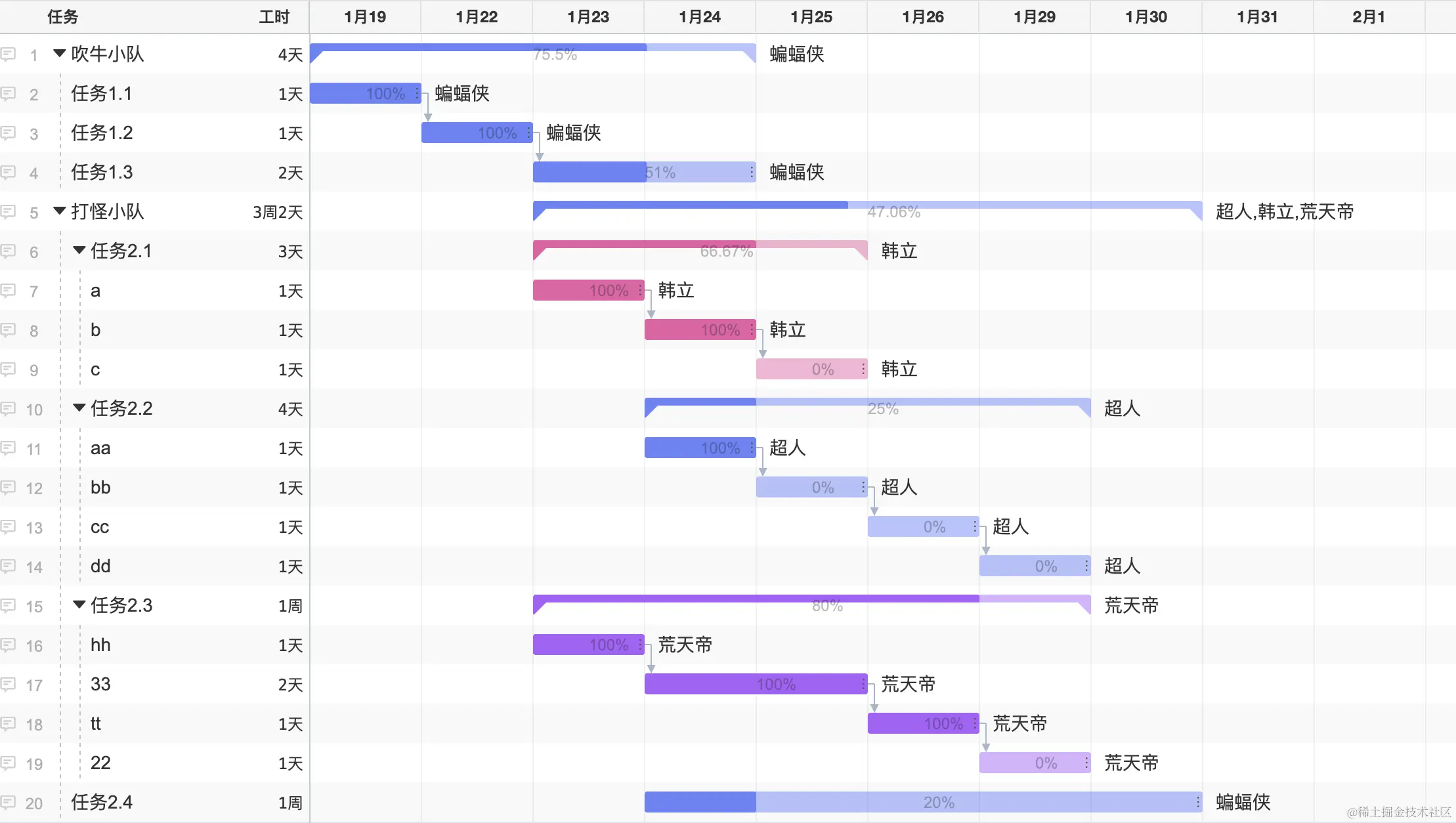Collapse 任务2.3 task tree
The height and width of the screenshot is (823, 1456).
[x=79, y=604]
